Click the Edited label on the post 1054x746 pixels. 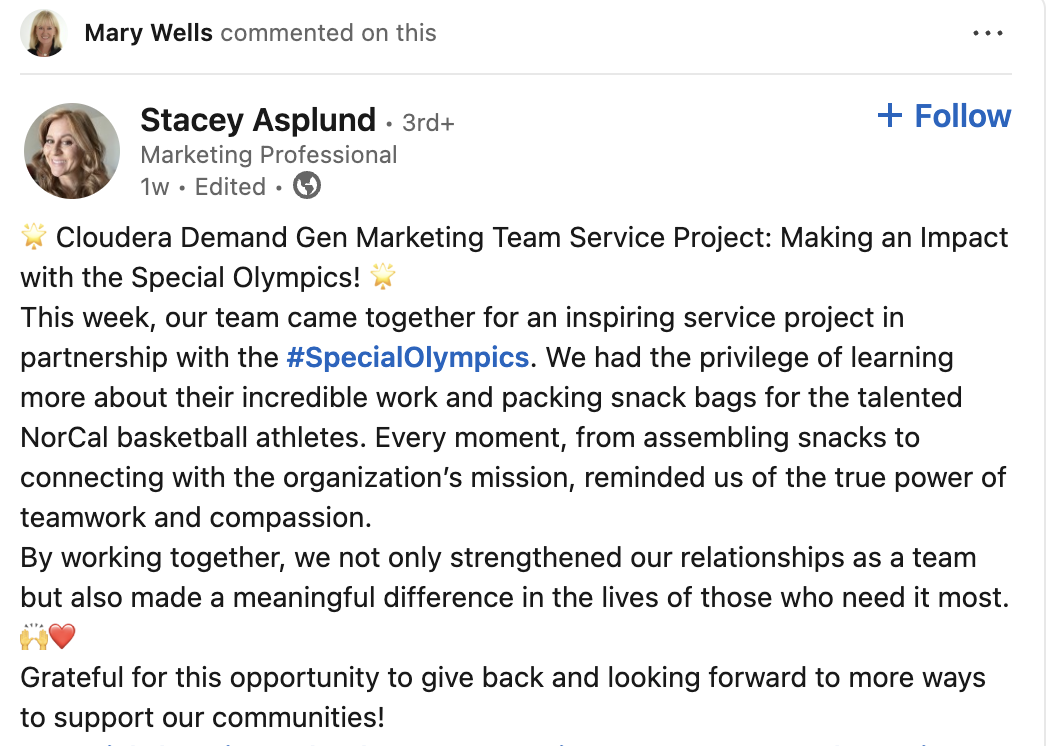pos(230,187)
